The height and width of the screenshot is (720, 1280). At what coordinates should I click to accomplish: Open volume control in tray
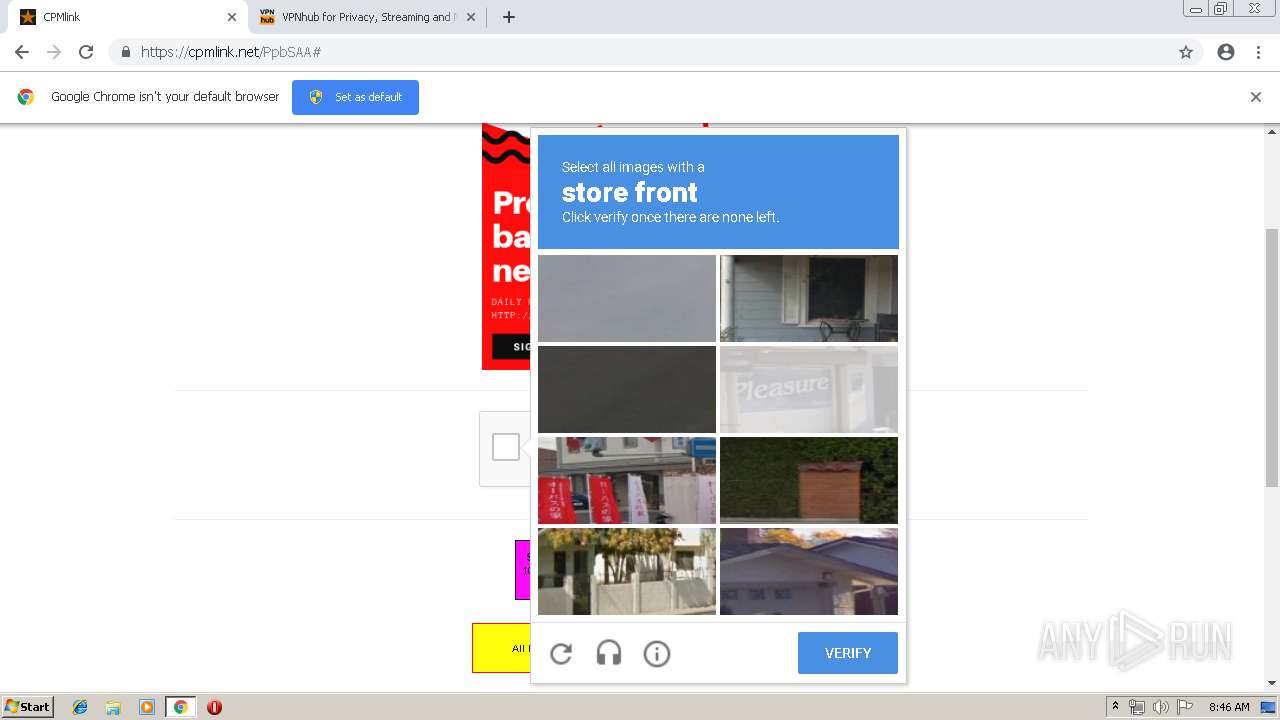pos(1160,707)
